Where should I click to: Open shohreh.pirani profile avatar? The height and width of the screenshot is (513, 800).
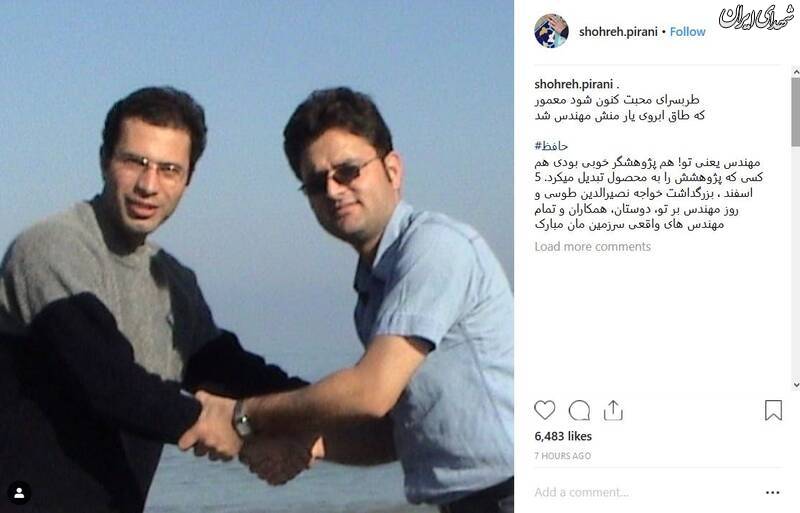[x=551, y=31]
